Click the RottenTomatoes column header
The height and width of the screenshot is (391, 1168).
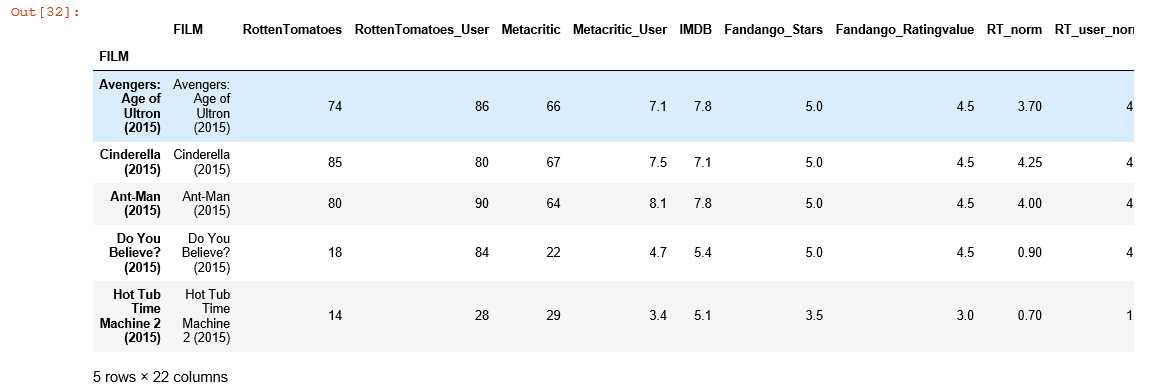pyautogui.click(x=292, y=30)
